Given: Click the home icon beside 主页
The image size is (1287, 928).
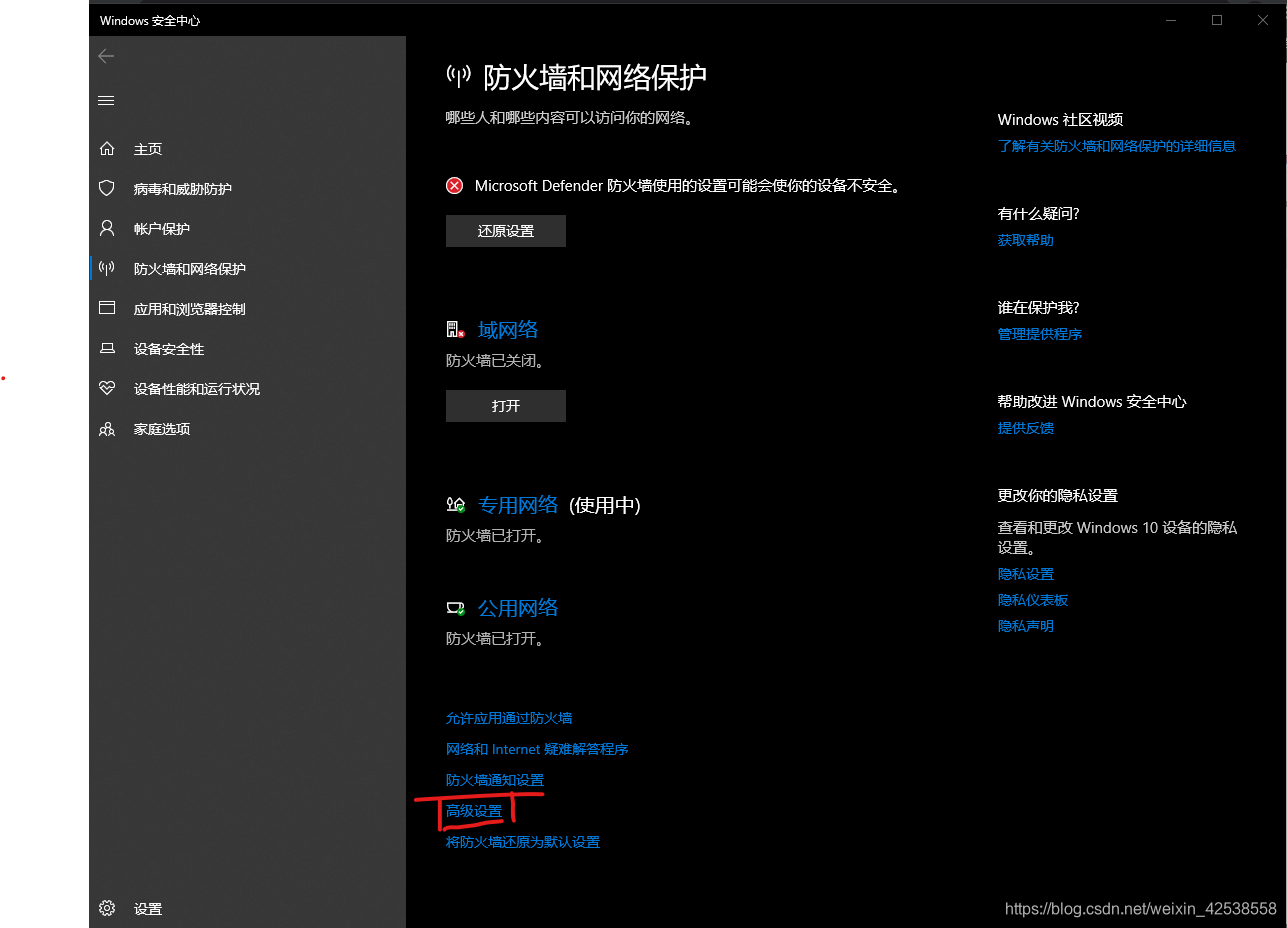Looking at the screenshot, I should point(107,149).
